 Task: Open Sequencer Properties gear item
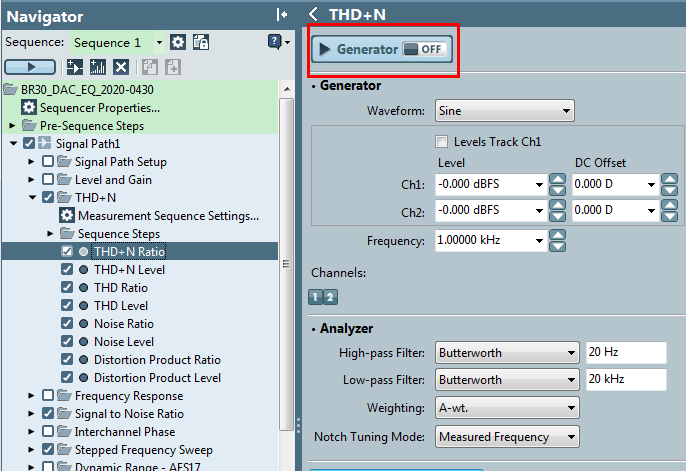tap(29, 108)
